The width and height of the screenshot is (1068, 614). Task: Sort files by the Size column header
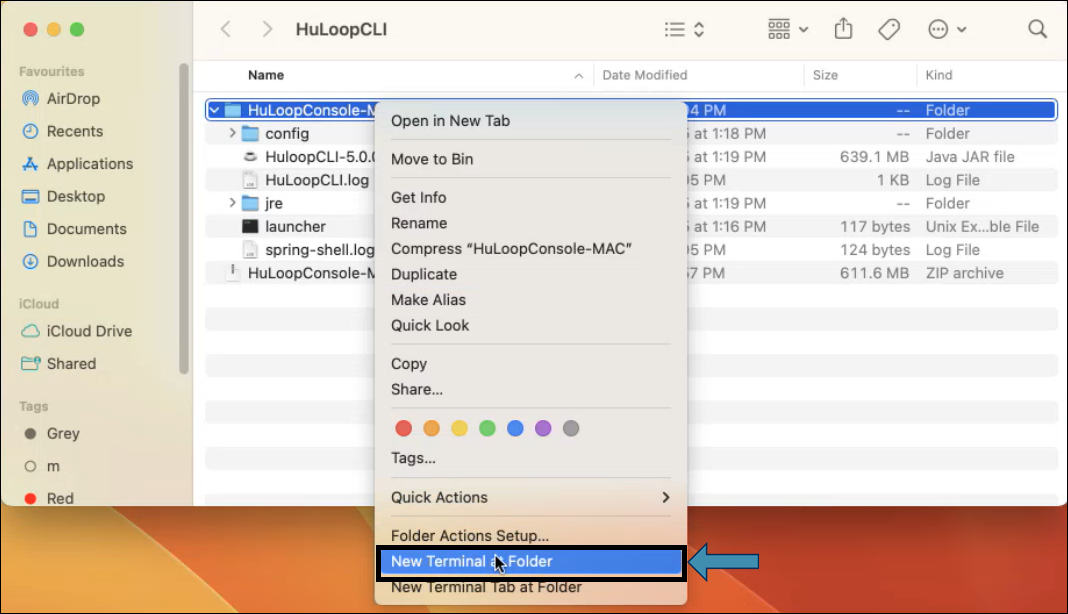826,75
